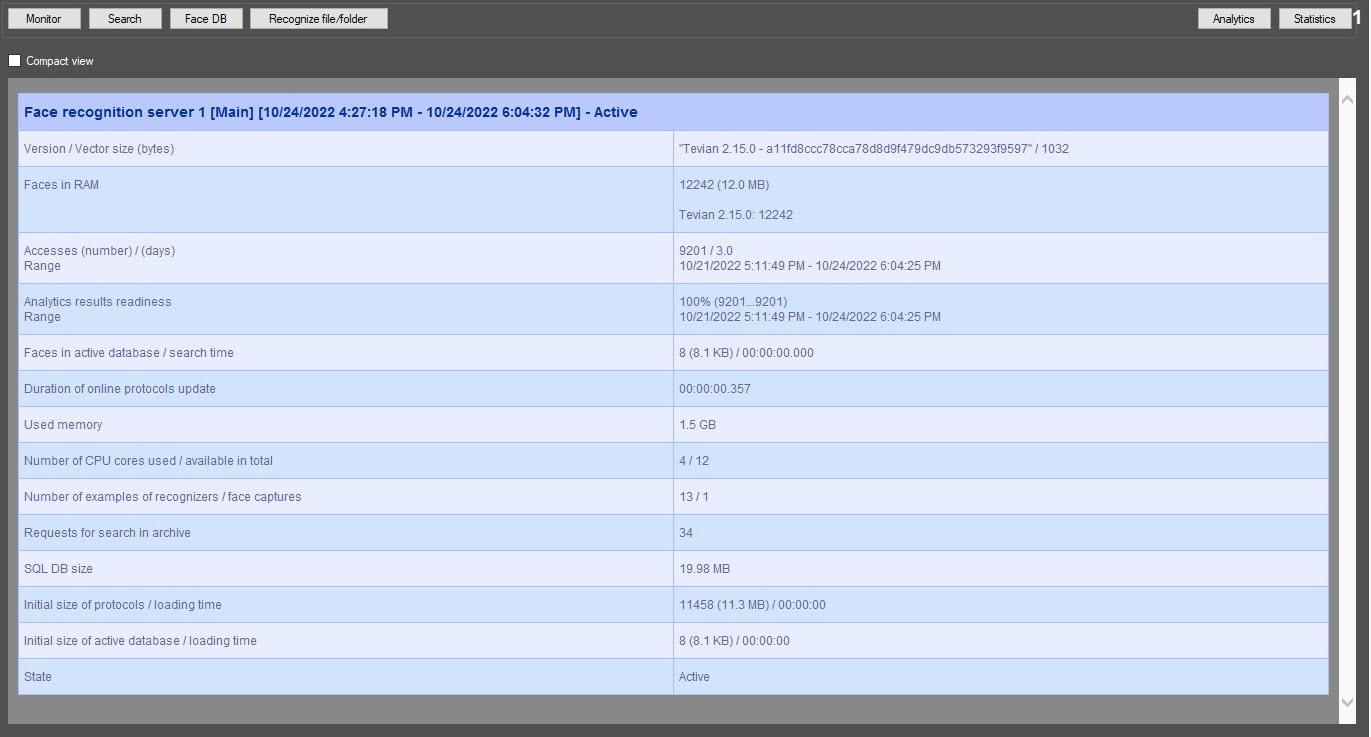Click the scroll up arrow of the server panel
This screenshot has height=737, width=1371.
tap(1346, 100)
